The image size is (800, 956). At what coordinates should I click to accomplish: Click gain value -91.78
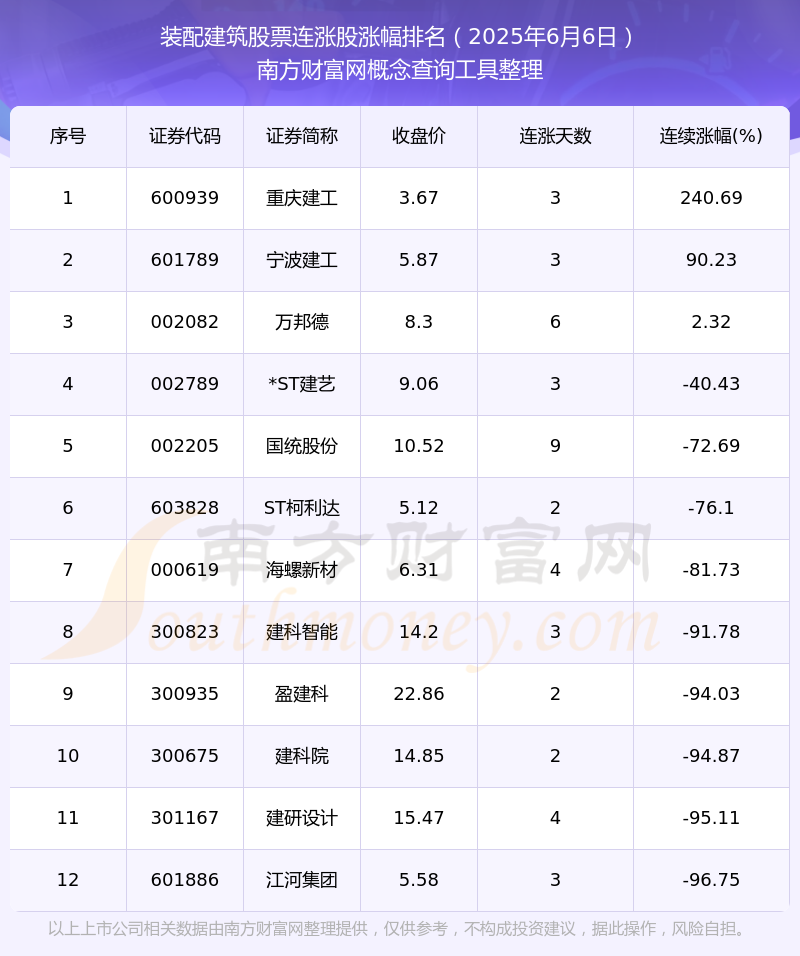[712, 632]
